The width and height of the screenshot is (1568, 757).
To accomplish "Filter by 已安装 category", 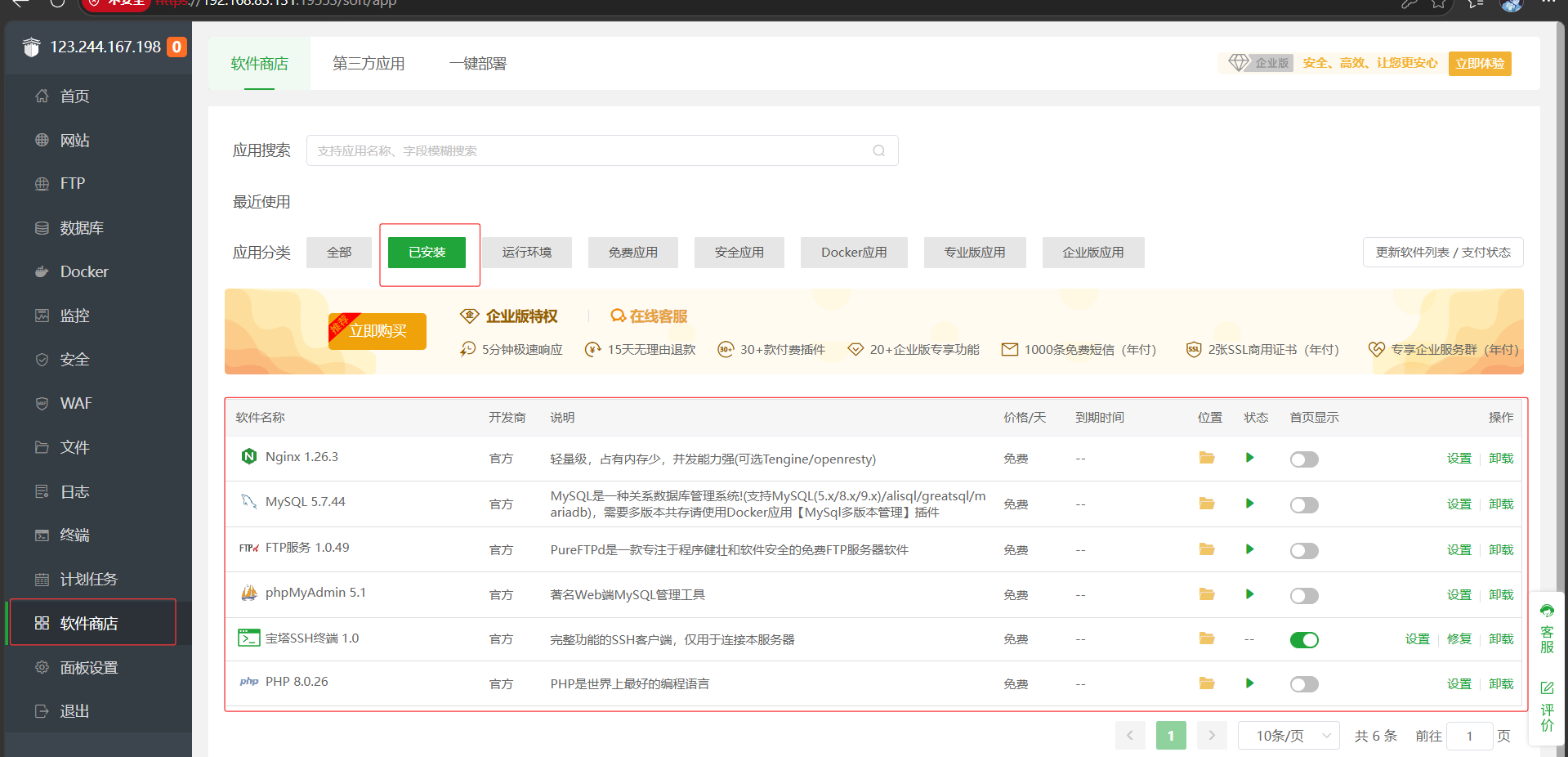I will (x=427, y=253).
